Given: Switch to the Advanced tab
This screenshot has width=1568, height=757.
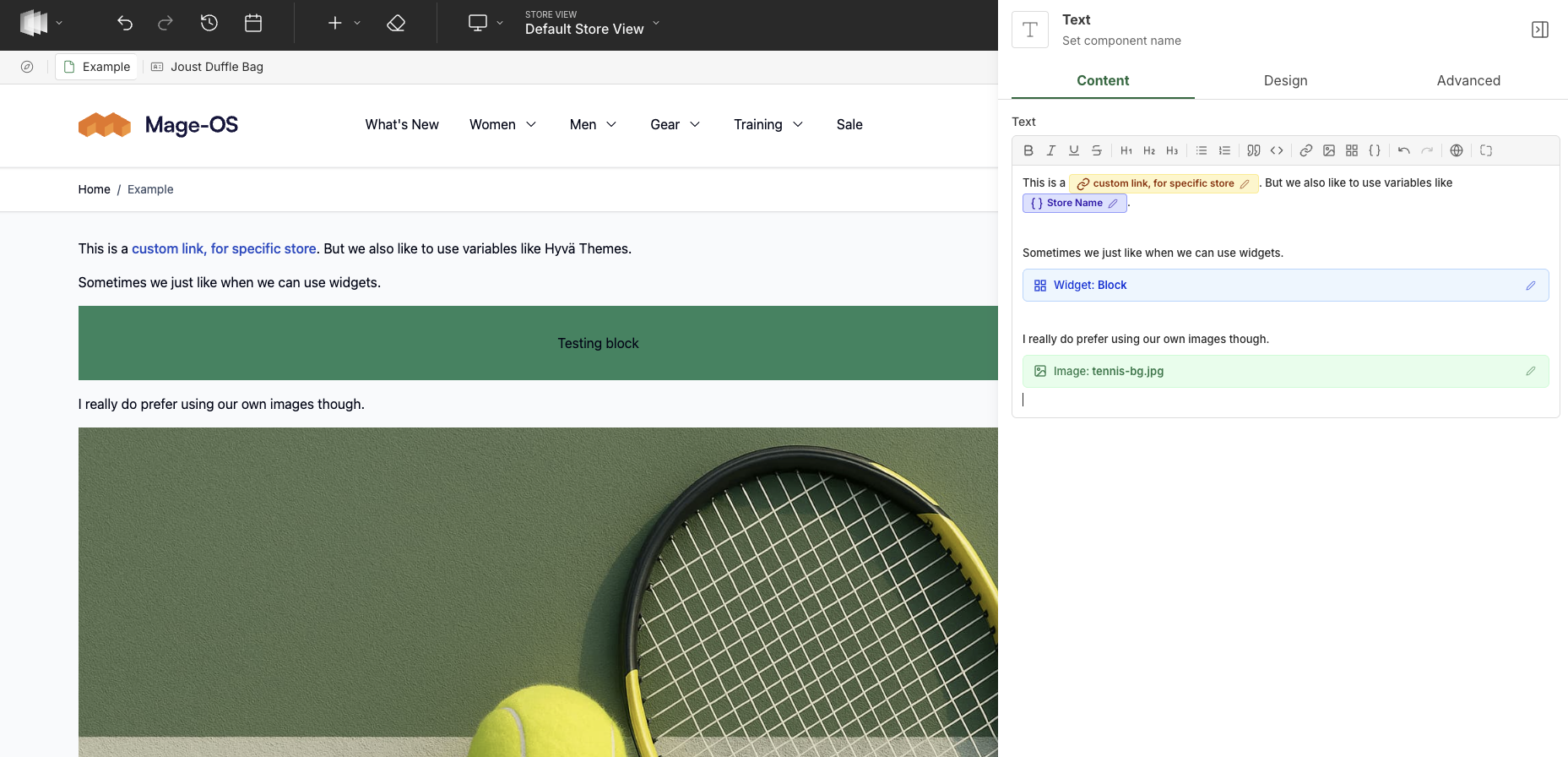Looking at the screenshot, I should tap(1468, 80).
